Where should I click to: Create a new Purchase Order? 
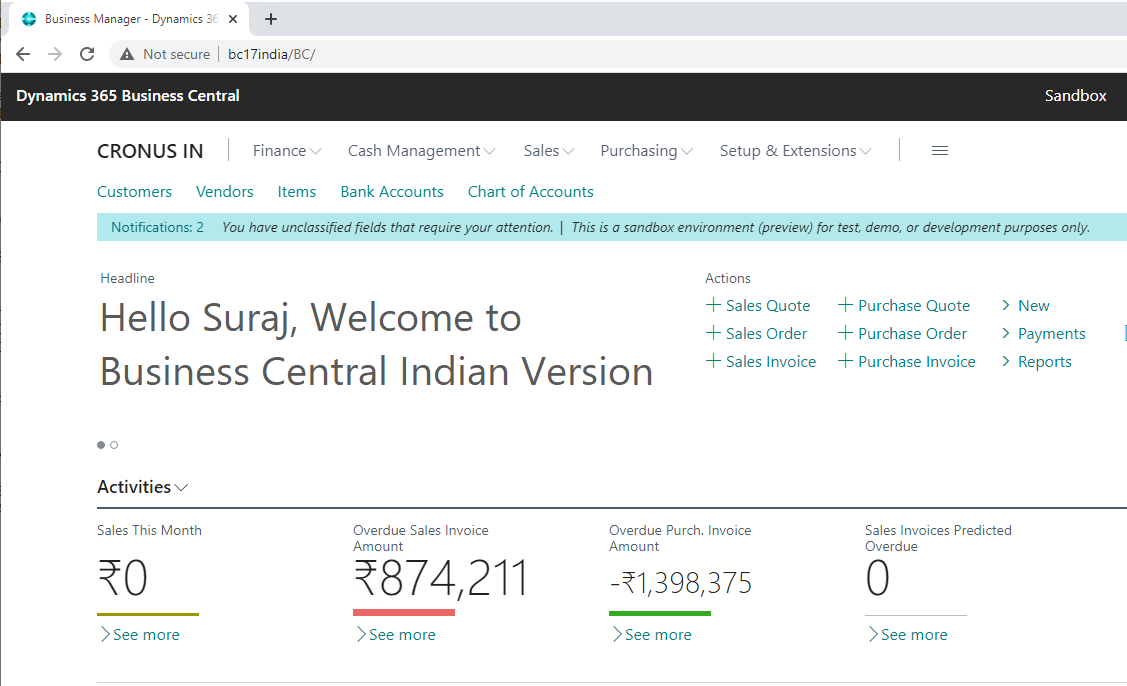coord(903,334)
